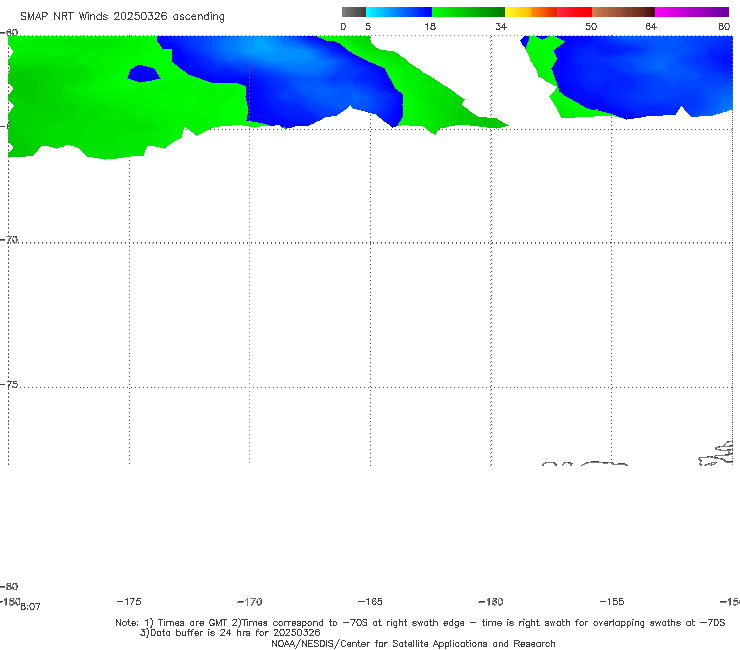Click the '50' label under the color bar
Screen dimensions: 740x650
pyautogui.click(x=591, y=26)
